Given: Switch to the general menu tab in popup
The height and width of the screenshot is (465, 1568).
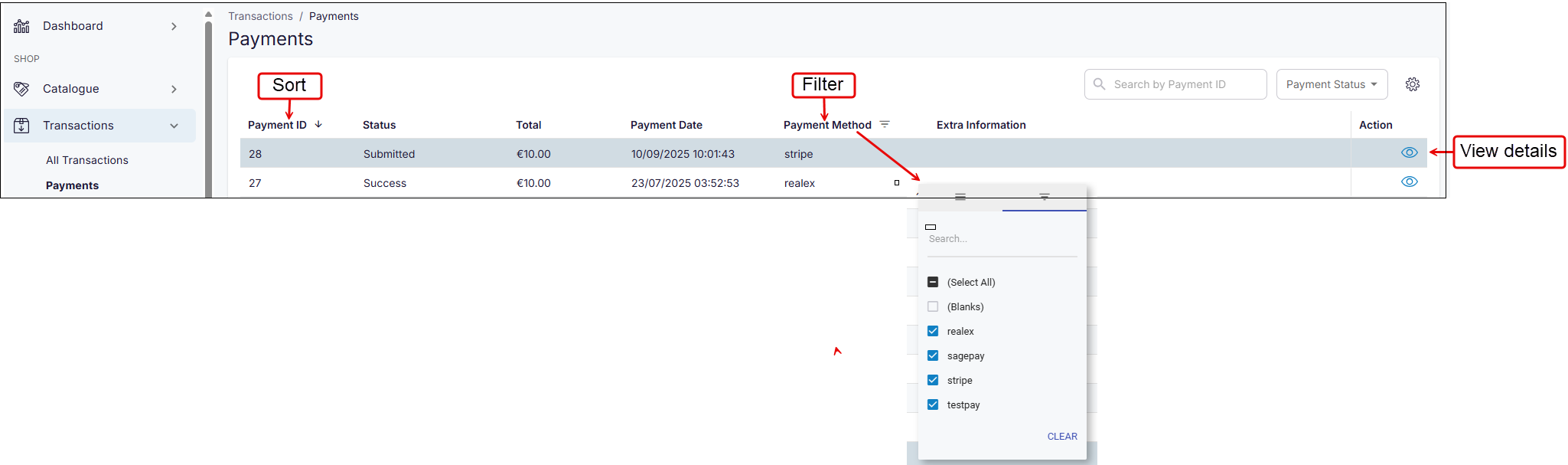Looking at the screenshot, I should tap(960, 197).
